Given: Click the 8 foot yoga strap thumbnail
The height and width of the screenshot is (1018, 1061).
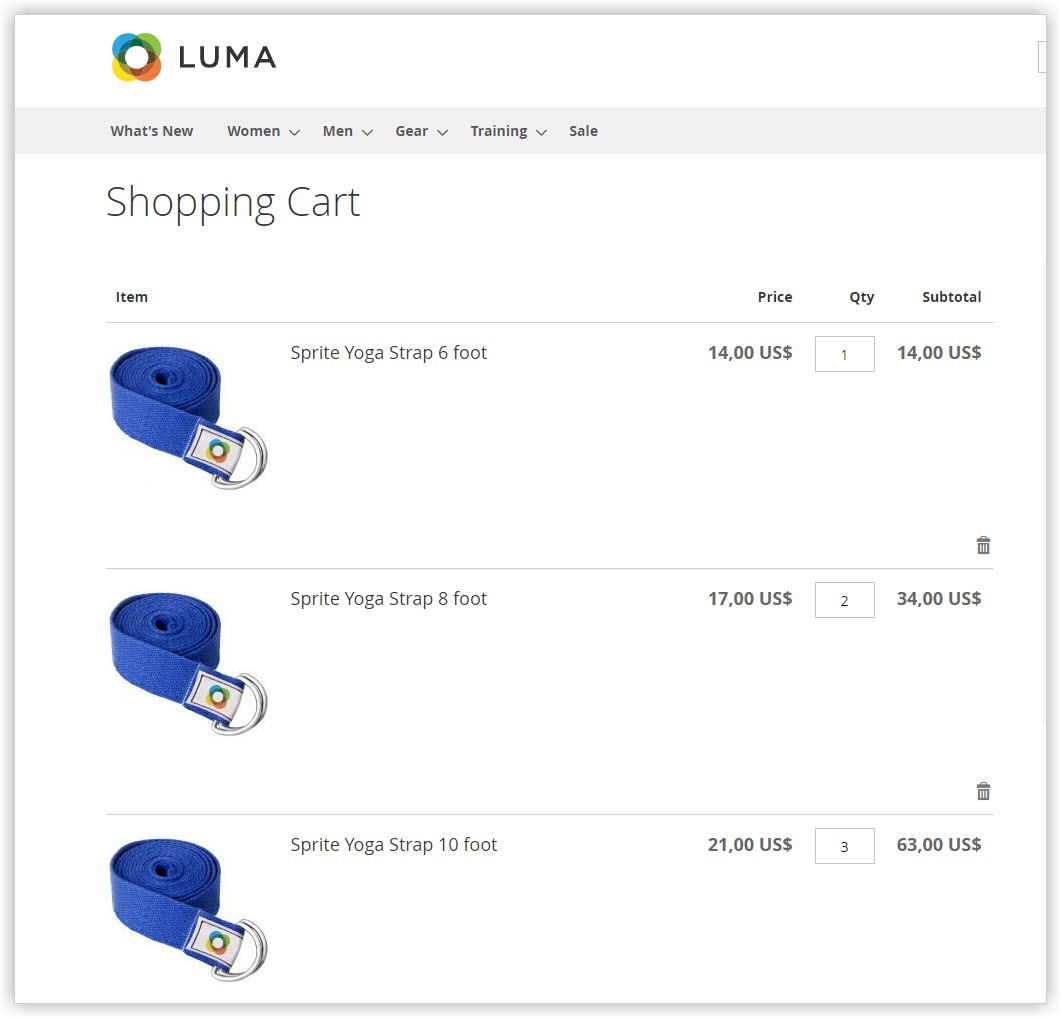Looking at the screenshot, I should pyautogui.click(x=189, y=663).
